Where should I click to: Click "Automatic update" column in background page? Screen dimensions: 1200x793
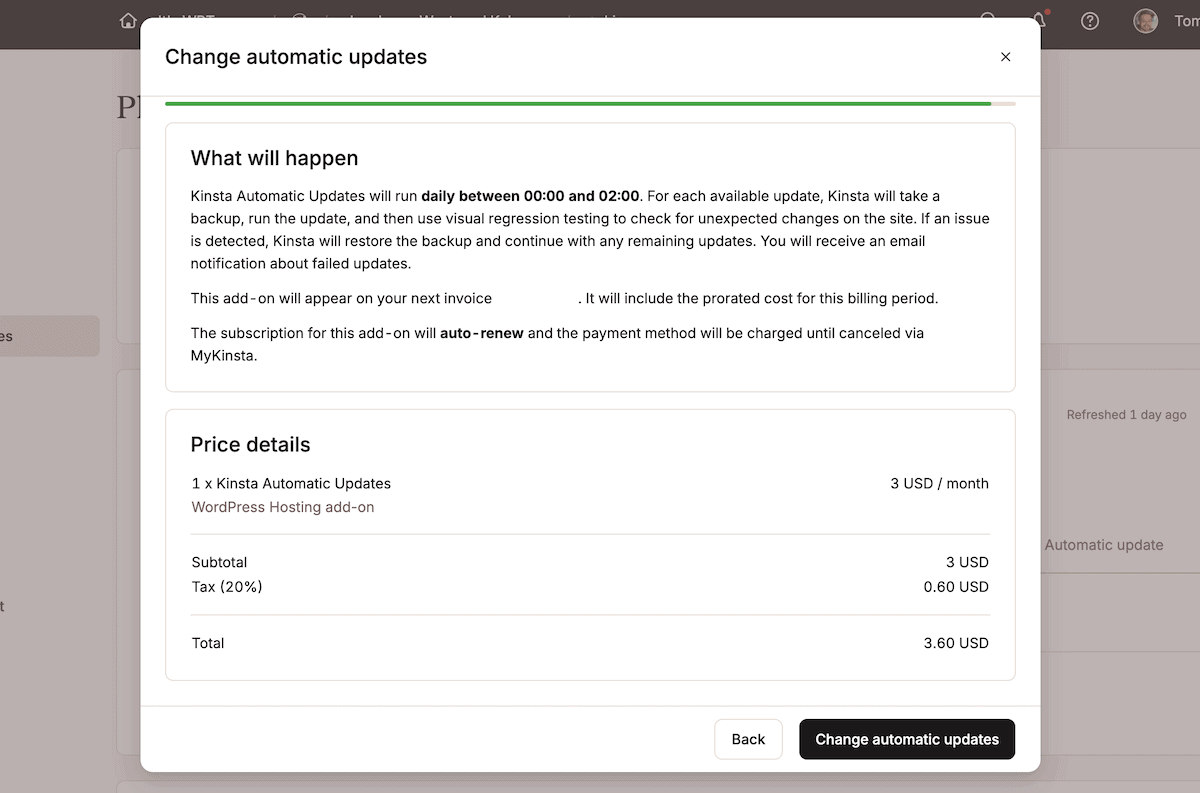1104,545
